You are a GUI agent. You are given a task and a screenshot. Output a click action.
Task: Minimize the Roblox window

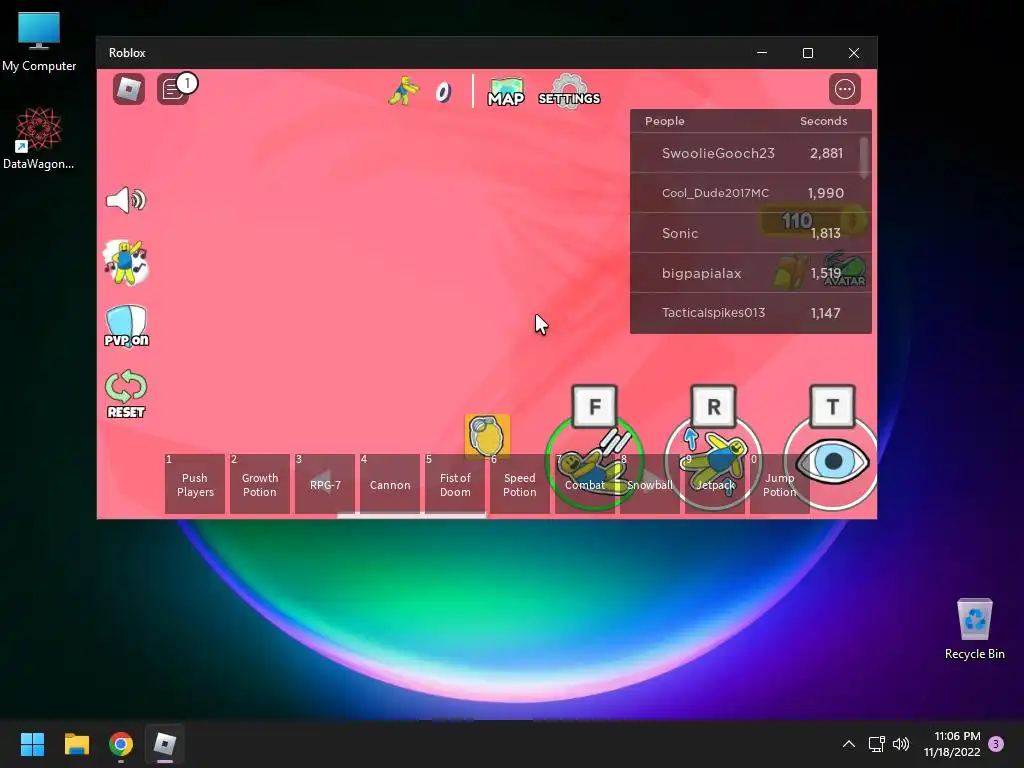[762, 53]
